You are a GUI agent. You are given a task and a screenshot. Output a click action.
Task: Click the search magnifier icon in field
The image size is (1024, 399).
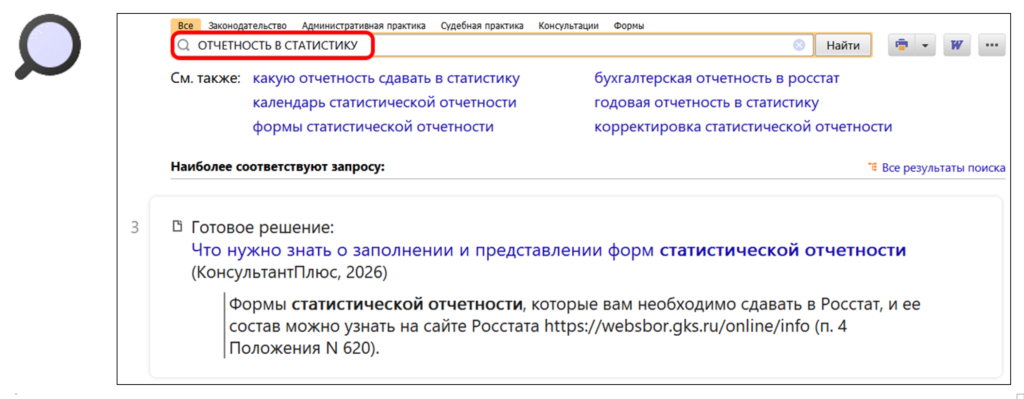pos(184,46)
